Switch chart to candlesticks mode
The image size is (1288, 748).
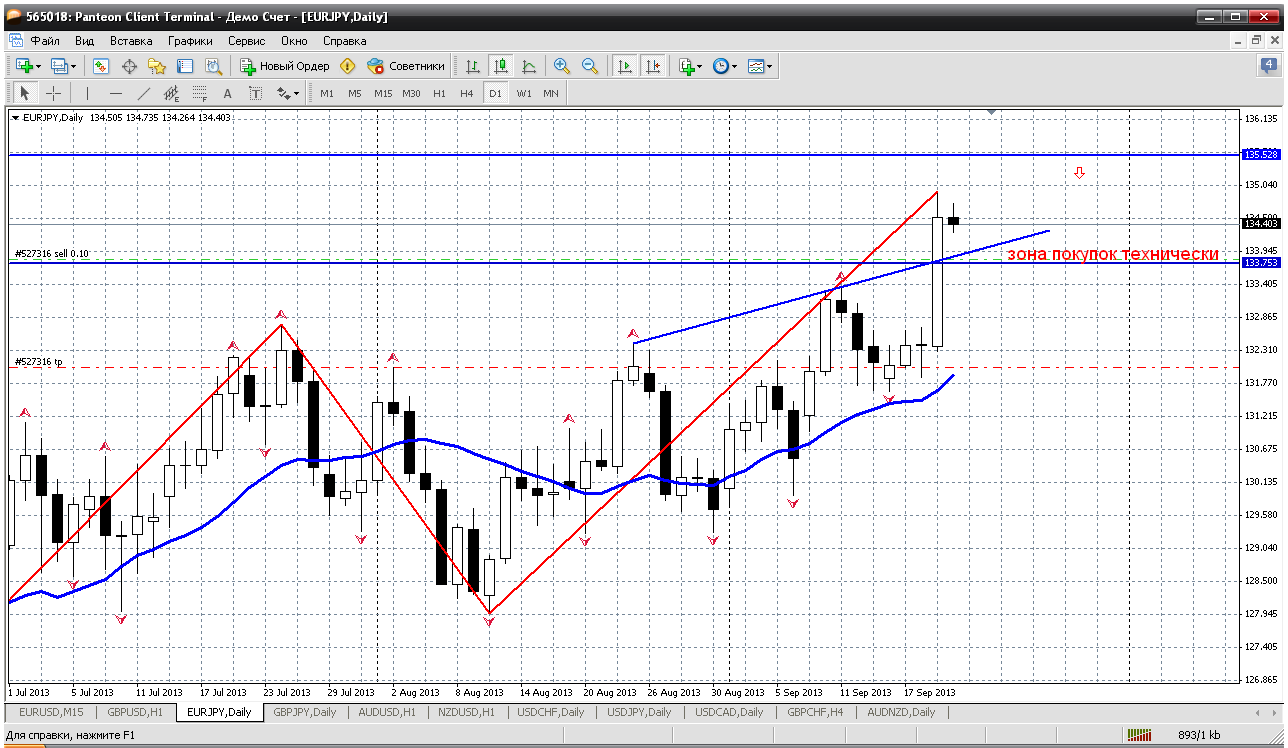click(501, 66)
